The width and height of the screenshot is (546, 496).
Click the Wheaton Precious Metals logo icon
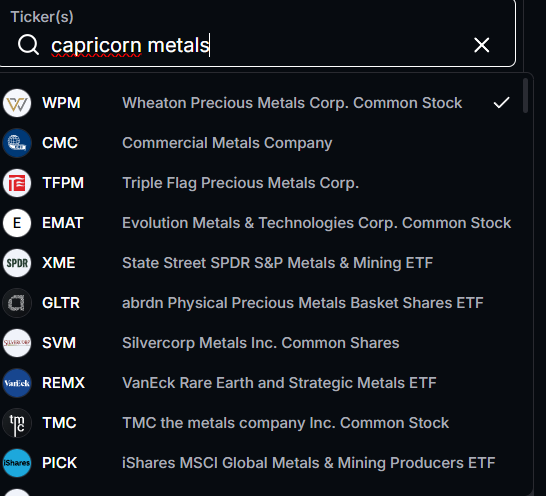coord(17,103)
